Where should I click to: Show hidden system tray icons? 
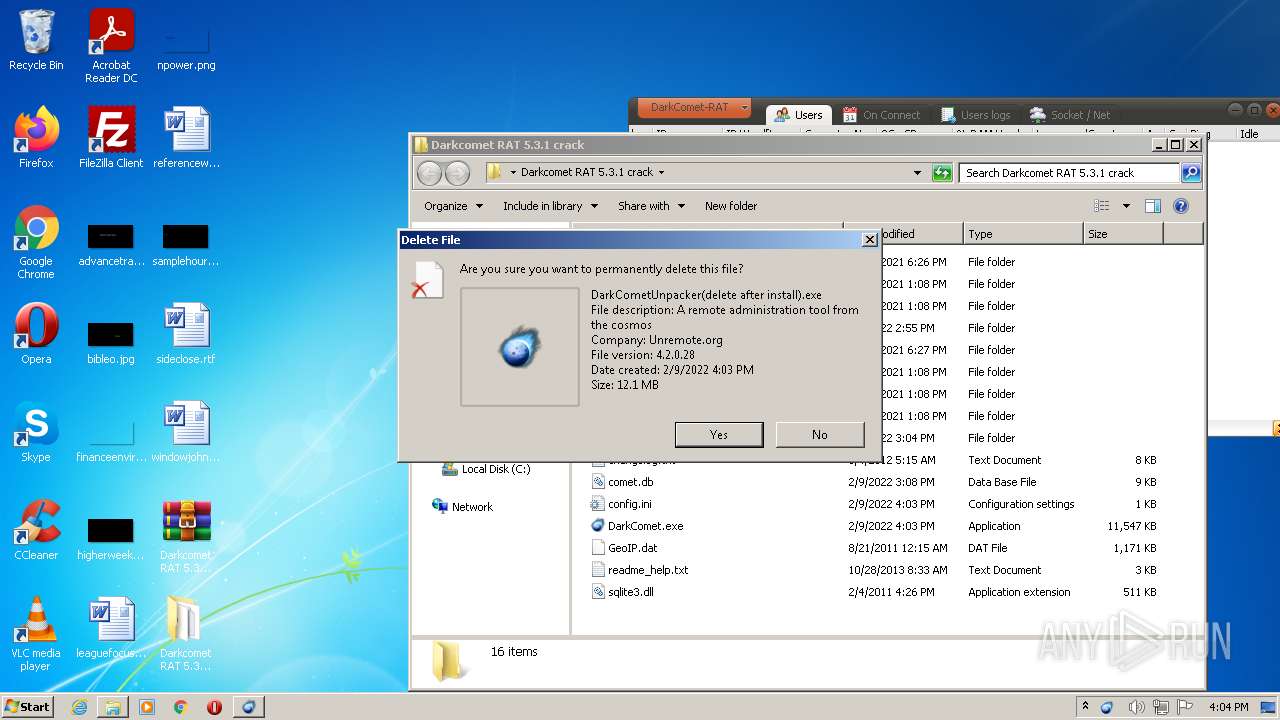pos(1085,707)
